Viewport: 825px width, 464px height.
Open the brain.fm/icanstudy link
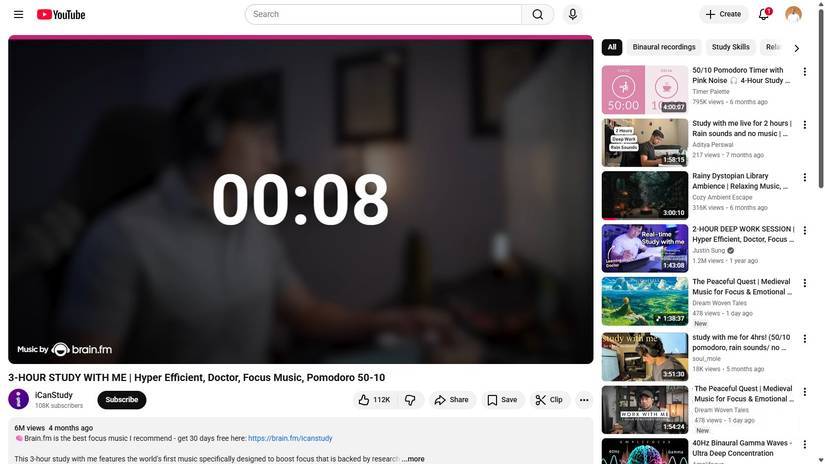[290, 438]
